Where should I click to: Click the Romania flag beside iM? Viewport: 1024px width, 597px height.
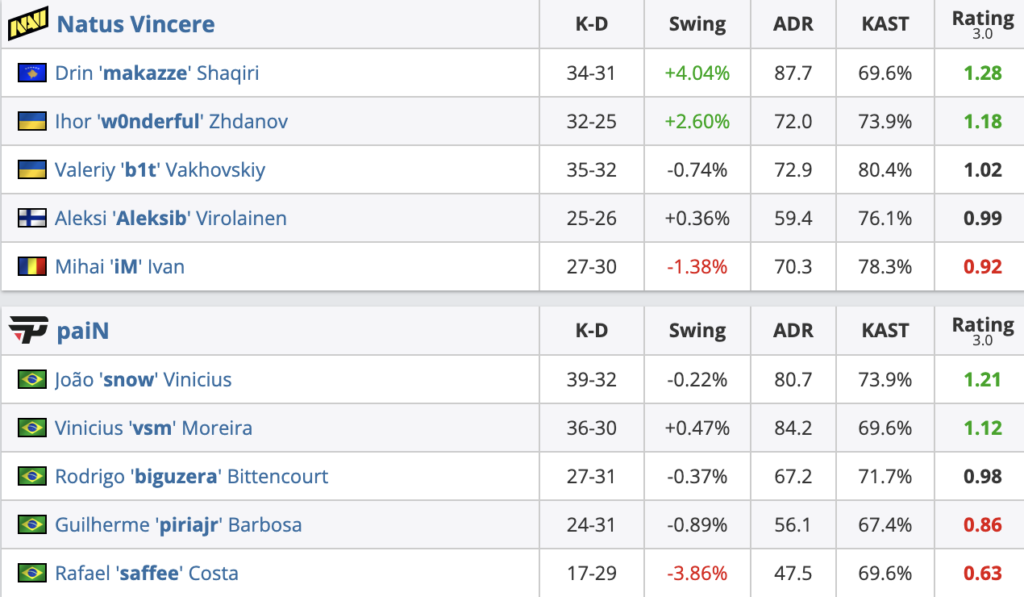(x=32, y=266)
